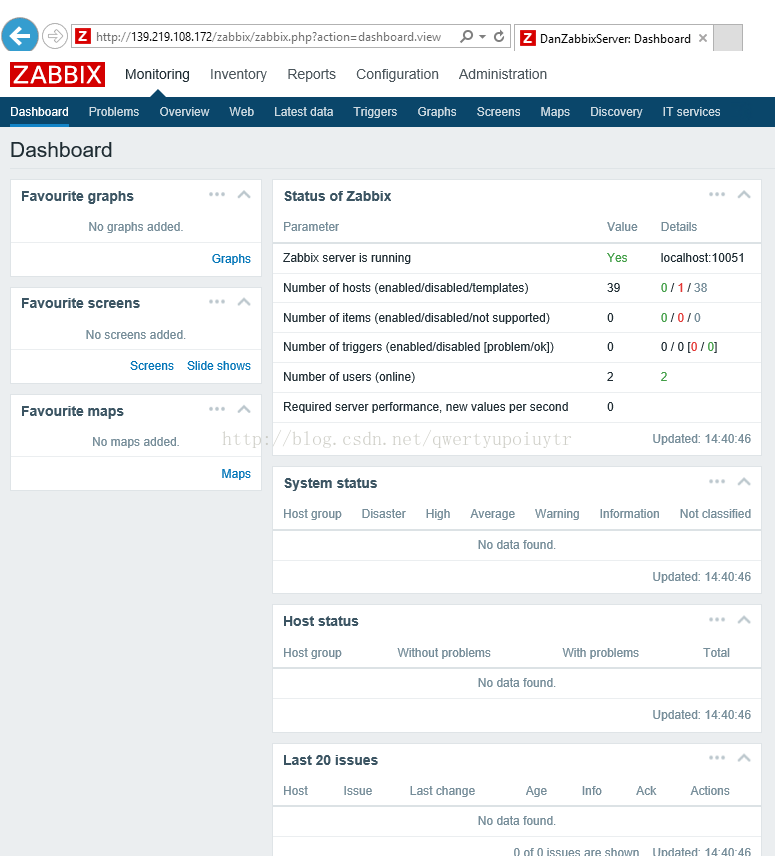Click the online users count 2 in Details
This screenshot has height=856, width=775.
[664, 377]
